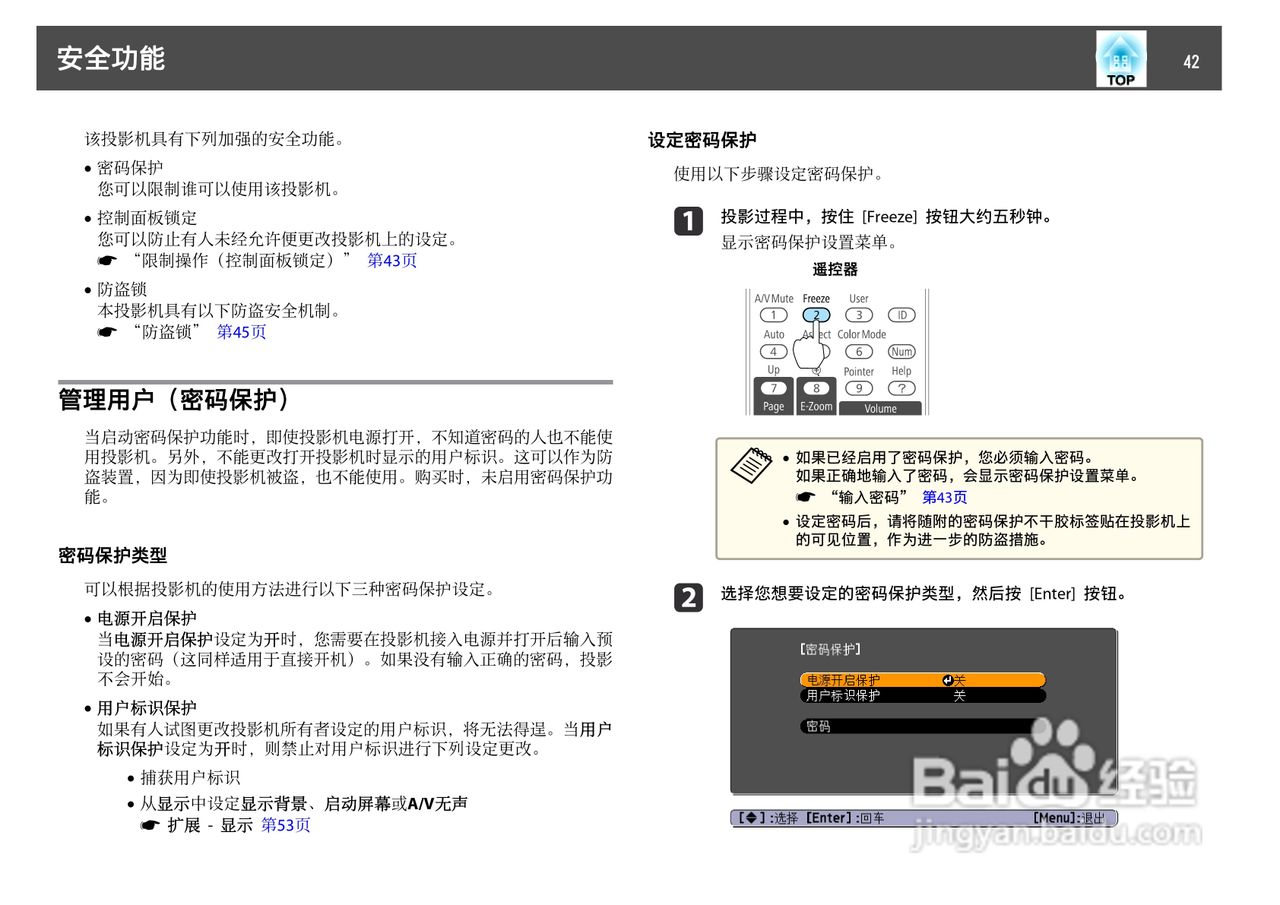Viewport: 1280px width, 905px height.
Task: Click the Num button on the remote
Action: 902,352
